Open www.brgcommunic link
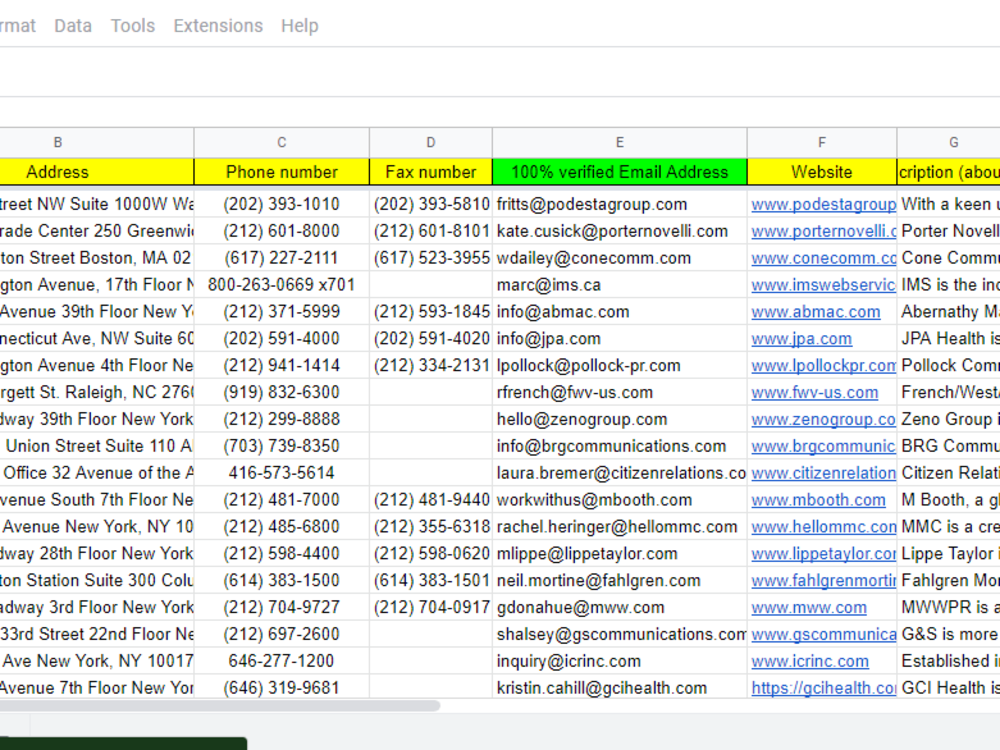This screenshot has width=1000, height=750. (823, 446)
